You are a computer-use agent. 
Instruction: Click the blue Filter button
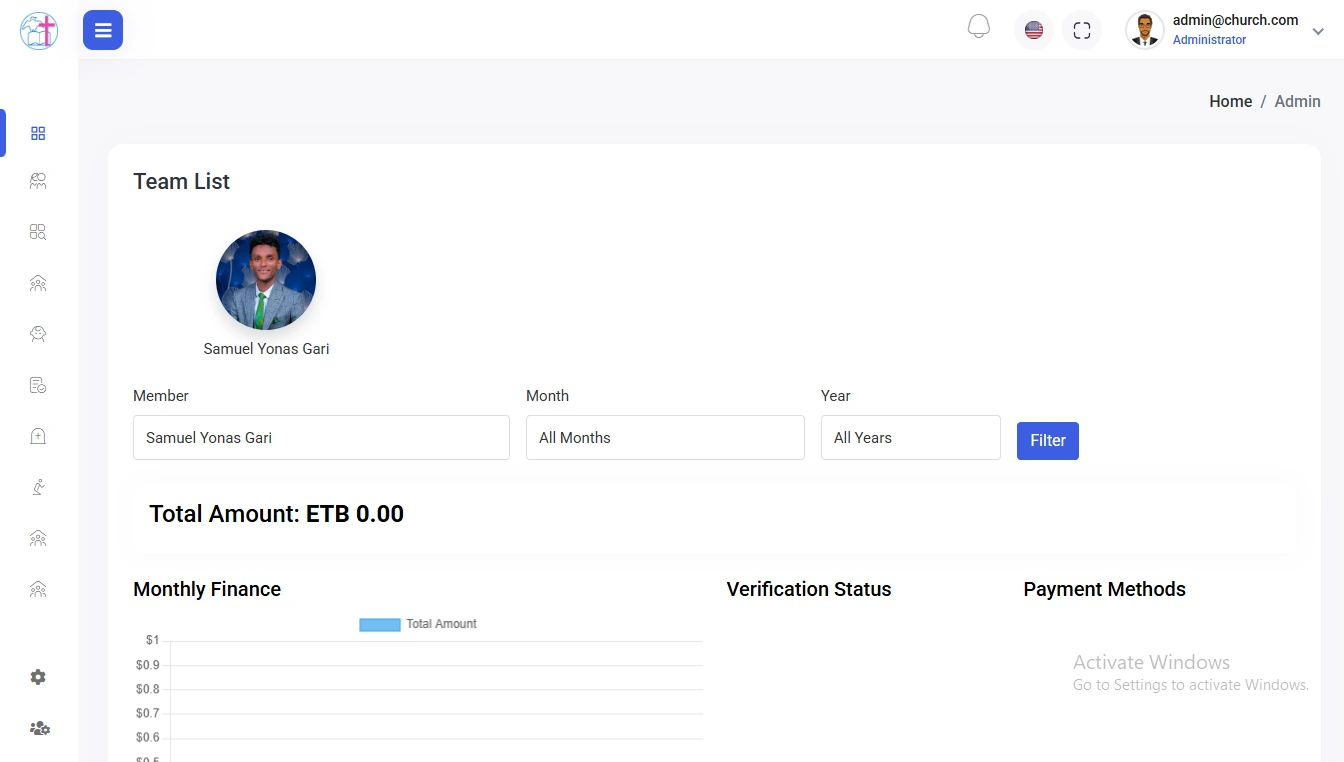[x=1047, y=441]
